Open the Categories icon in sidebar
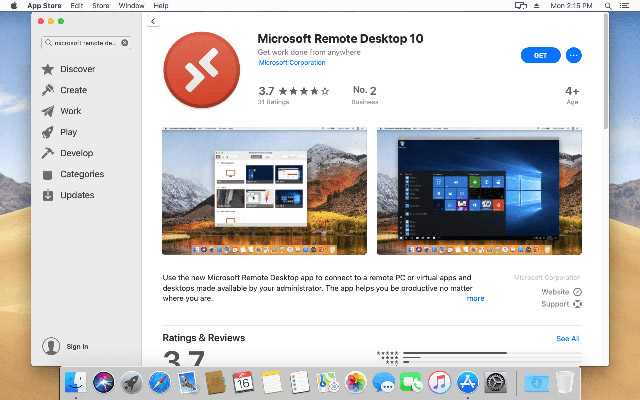Image resolution: width=640 pixels, height=400 pixels. (48, 175)
